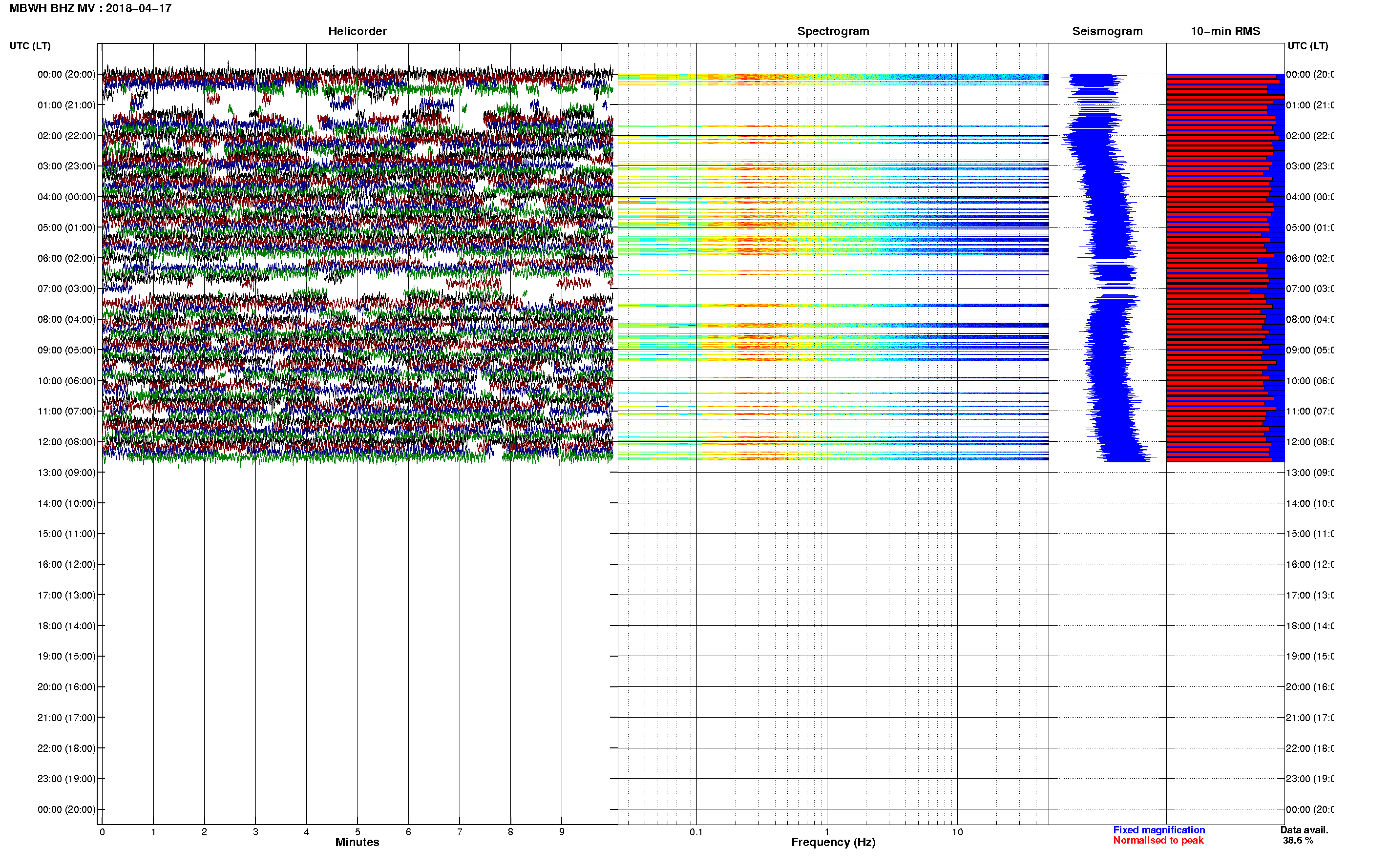1389x868 pixels.
Task: Select the left time label '19:00 (15:00)'
Action: pyautogui.click(x=66, y=657)
